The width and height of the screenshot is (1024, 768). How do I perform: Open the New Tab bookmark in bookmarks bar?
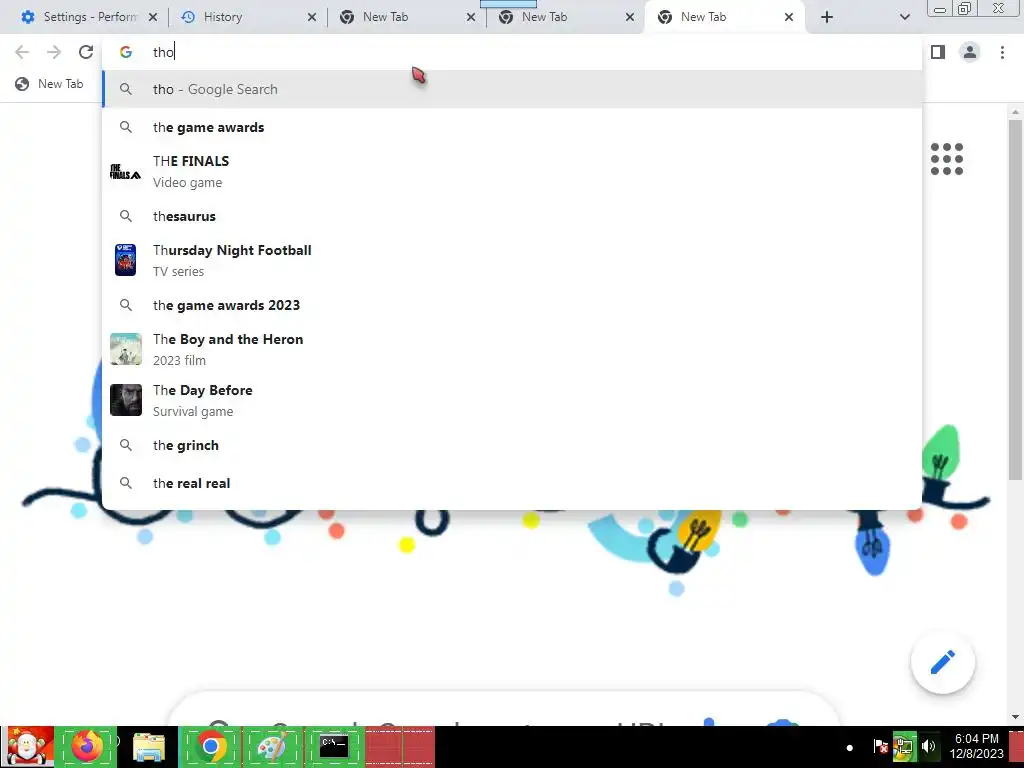coord(50,84)
